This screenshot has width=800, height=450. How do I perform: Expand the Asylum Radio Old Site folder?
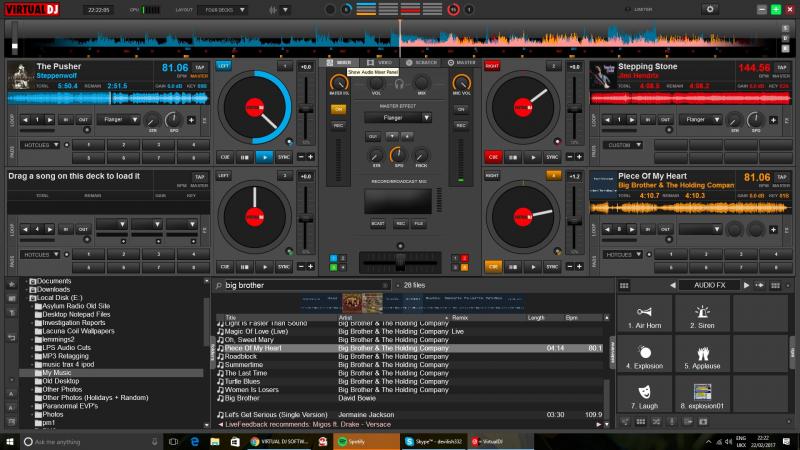pyautogui.click(x=33, y=306)
